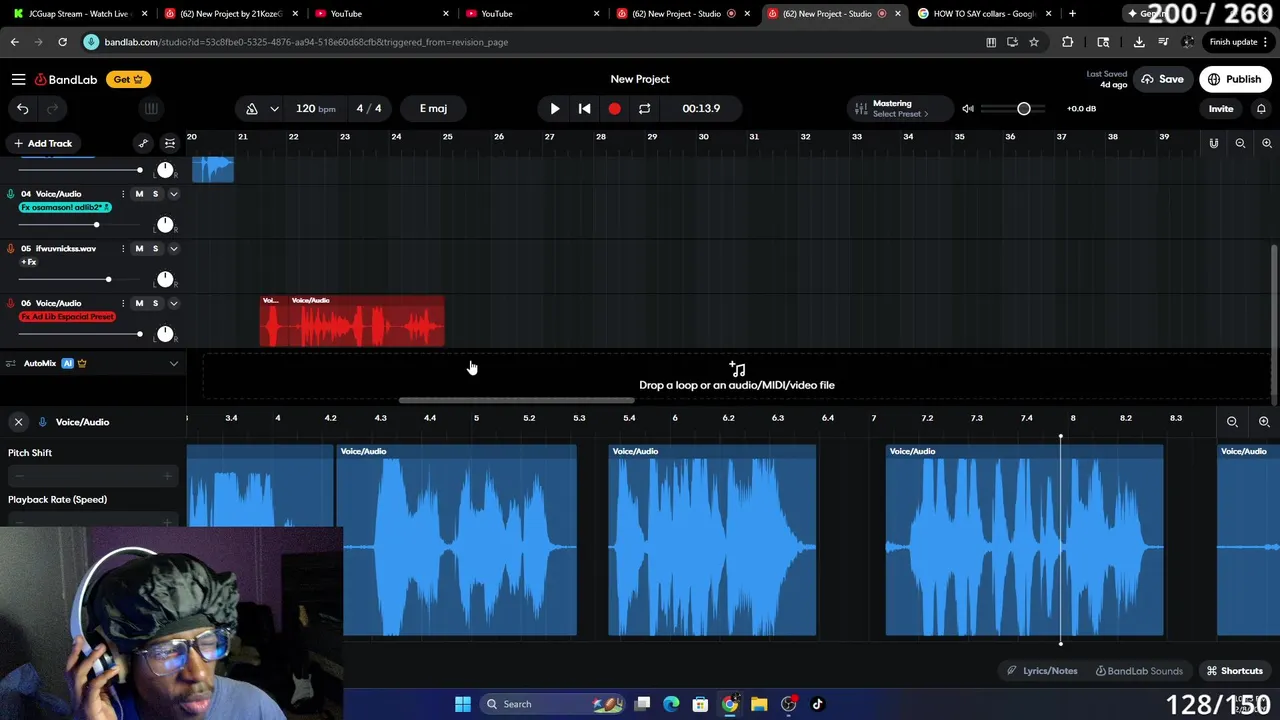Toggle timeline magnet snap
This screenshot has height=720, width=1280.
click(x=1213, y=143)
